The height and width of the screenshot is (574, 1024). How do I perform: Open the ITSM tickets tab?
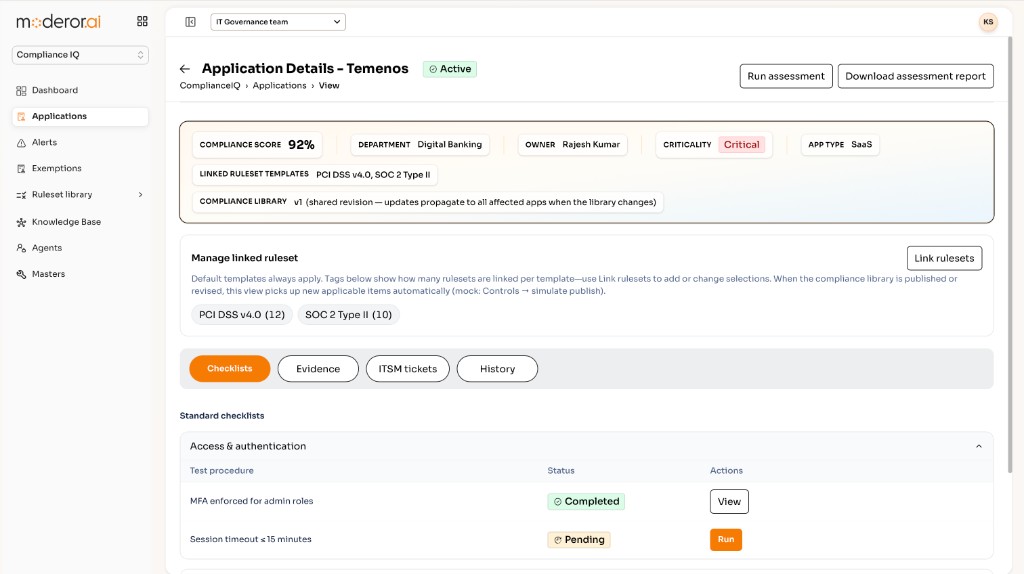pos(408,369)
